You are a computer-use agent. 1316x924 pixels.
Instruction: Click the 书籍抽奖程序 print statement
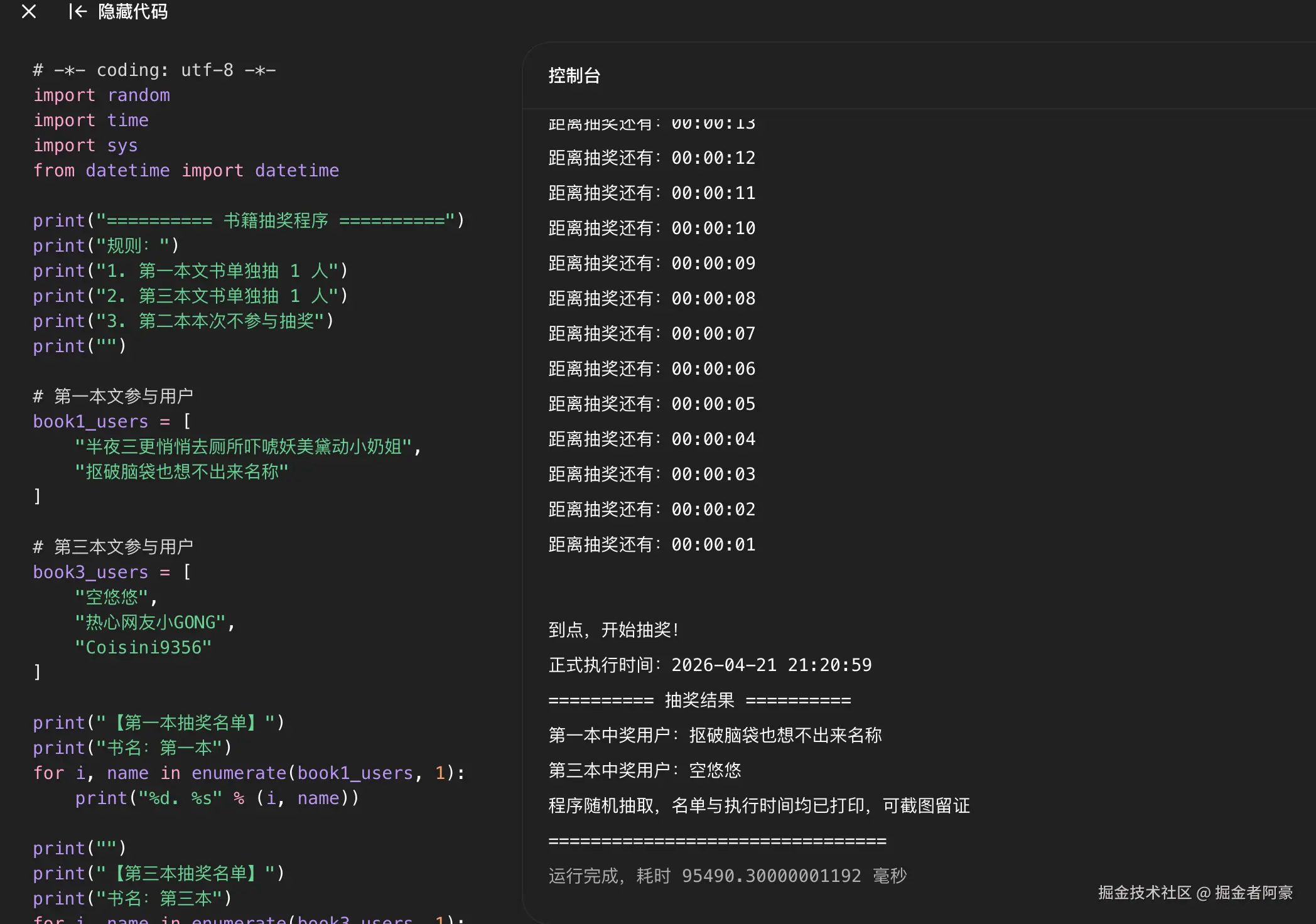point(249,221)
